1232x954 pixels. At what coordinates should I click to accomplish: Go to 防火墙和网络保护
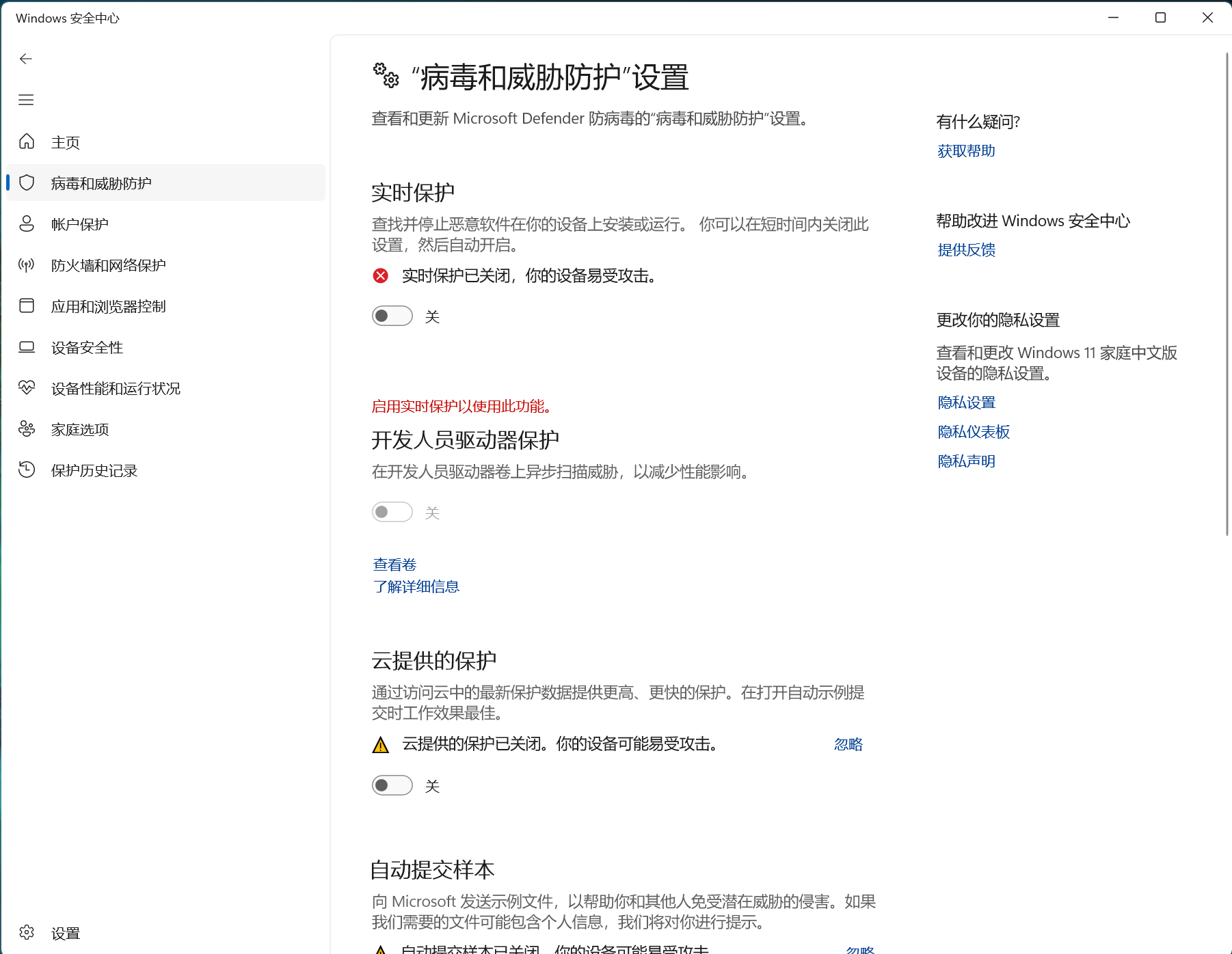pyautogui.click(x=165, y=265)
